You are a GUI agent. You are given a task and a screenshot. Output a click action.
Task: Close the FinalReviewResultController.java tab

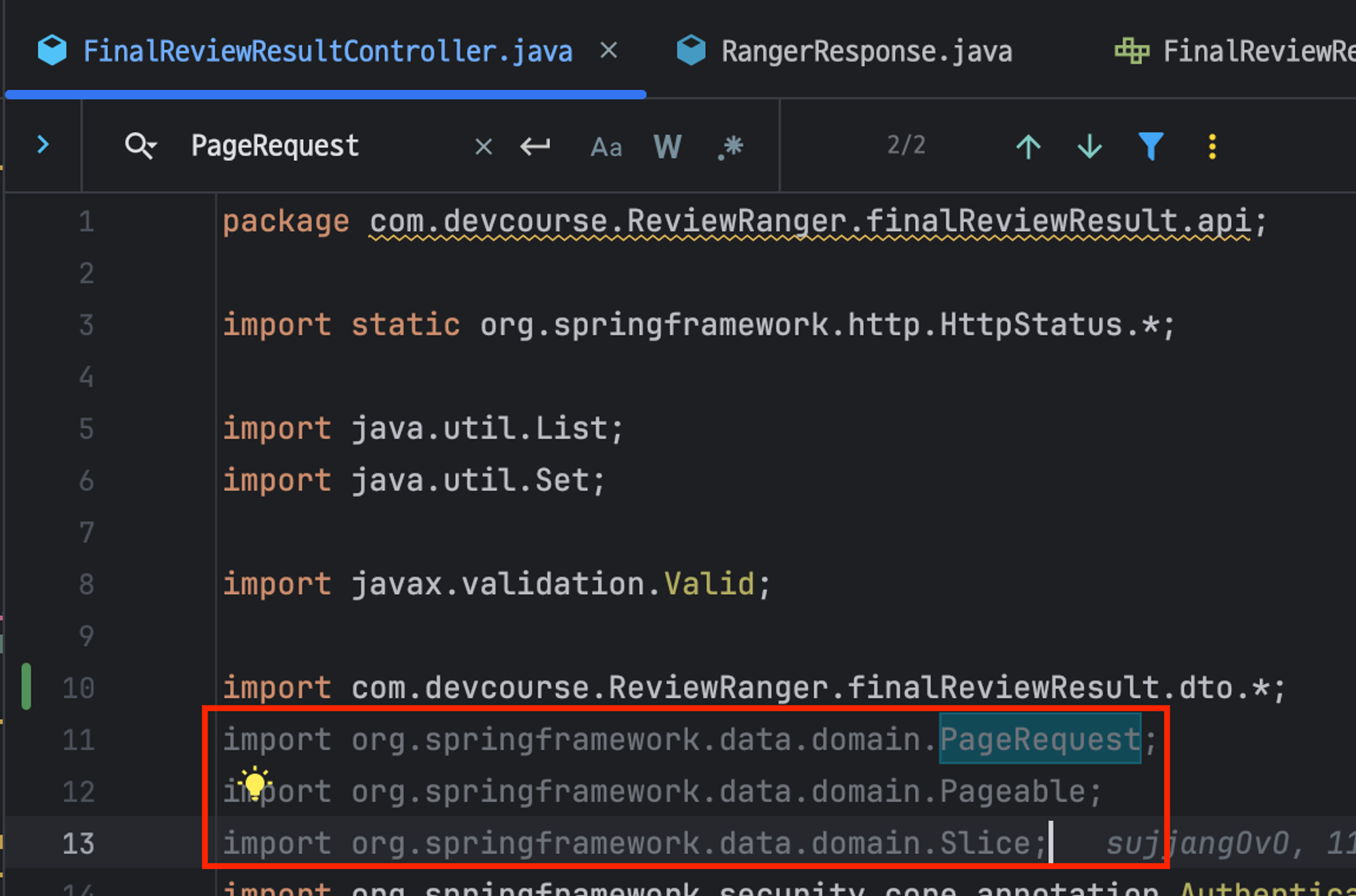click(609, 50)
